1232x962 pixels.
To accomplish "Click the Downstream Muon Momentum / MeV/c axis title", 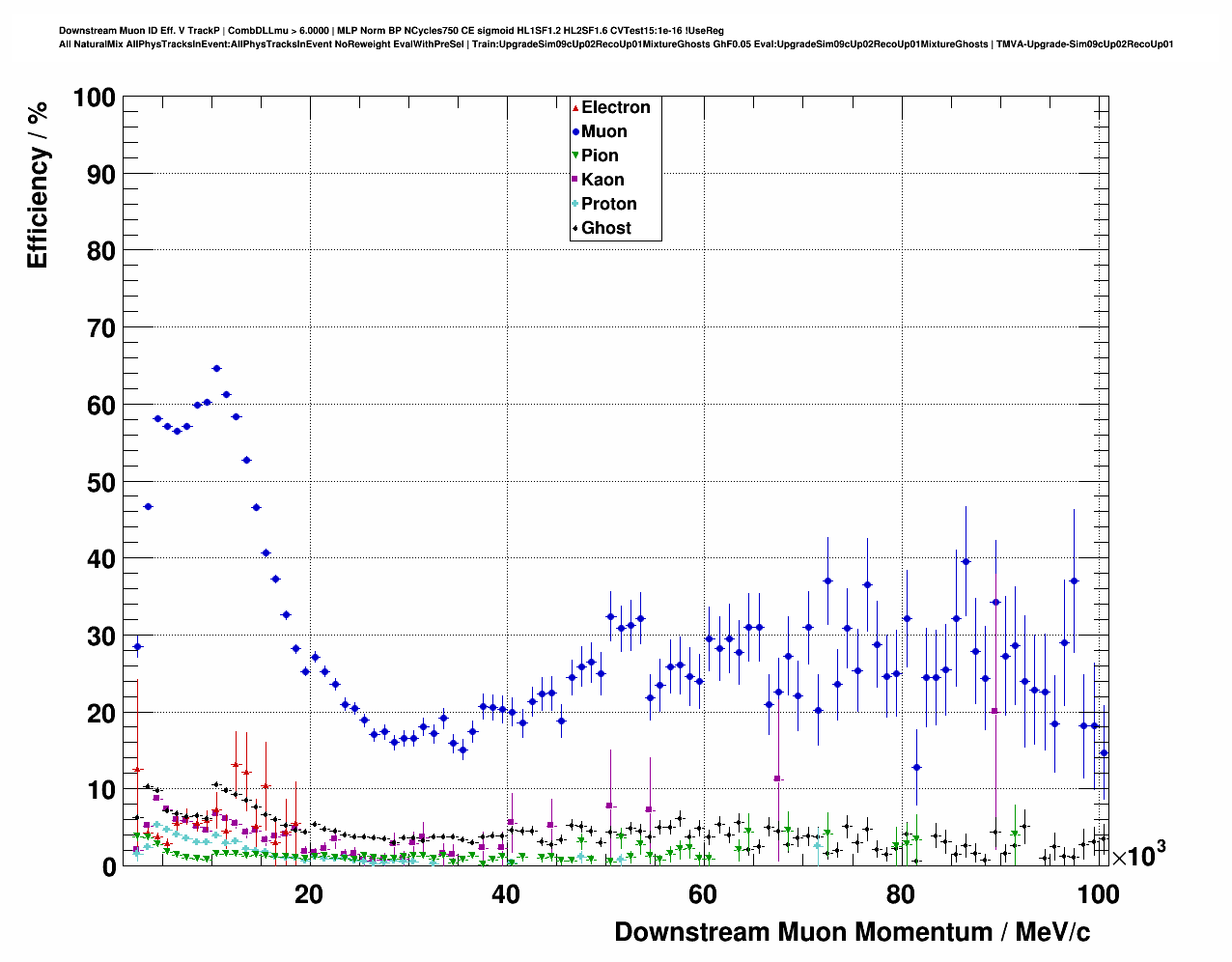I will [x=853, y=932].
